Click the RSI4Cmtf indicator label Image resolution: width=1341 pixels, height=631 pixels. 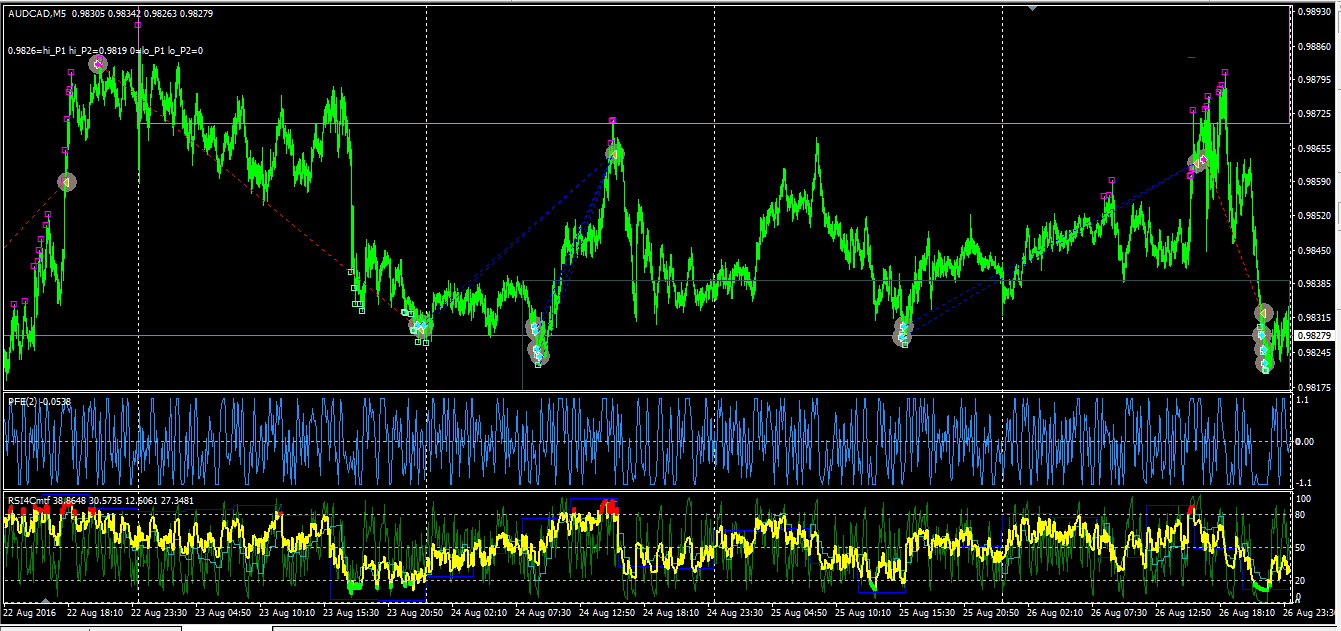(x=99, y=500)
